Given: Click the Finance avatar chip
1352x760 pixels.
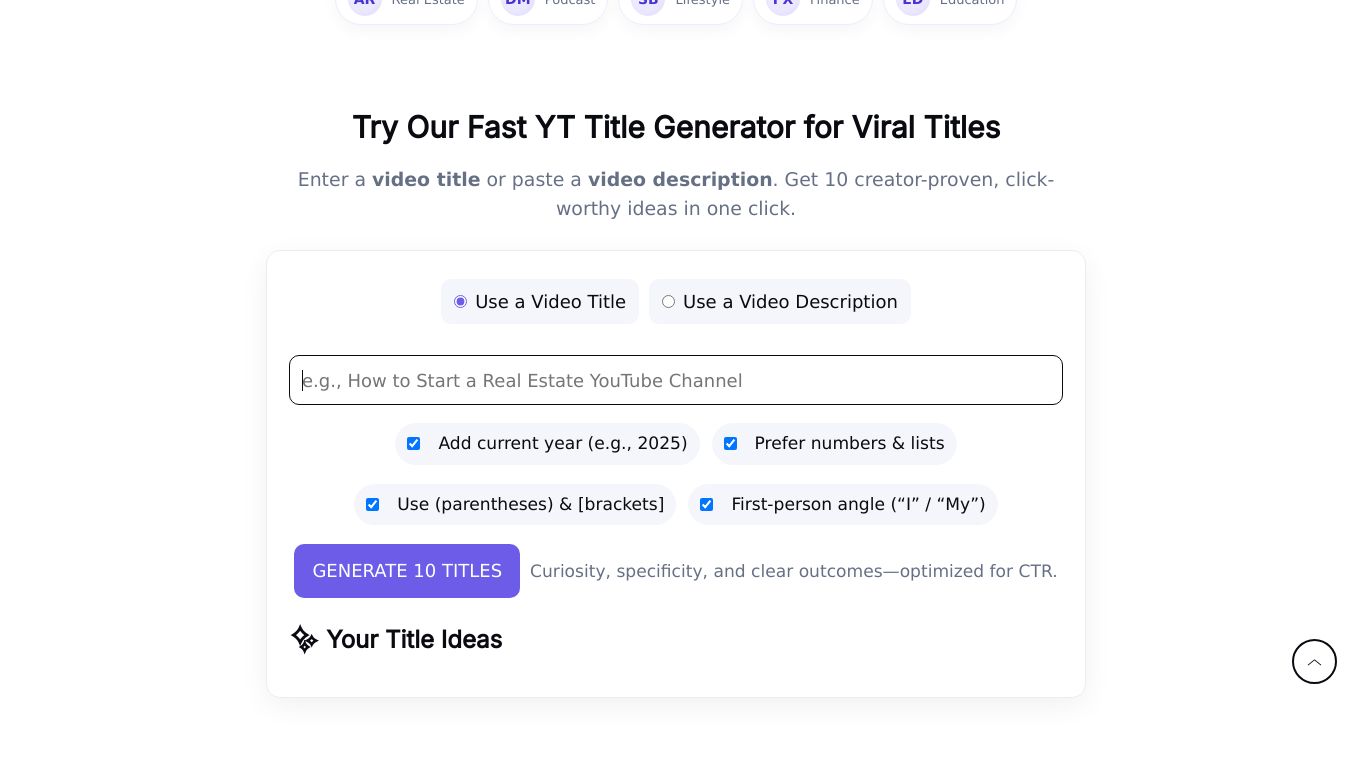Looking at the screenshot, I should click(813, 5).
